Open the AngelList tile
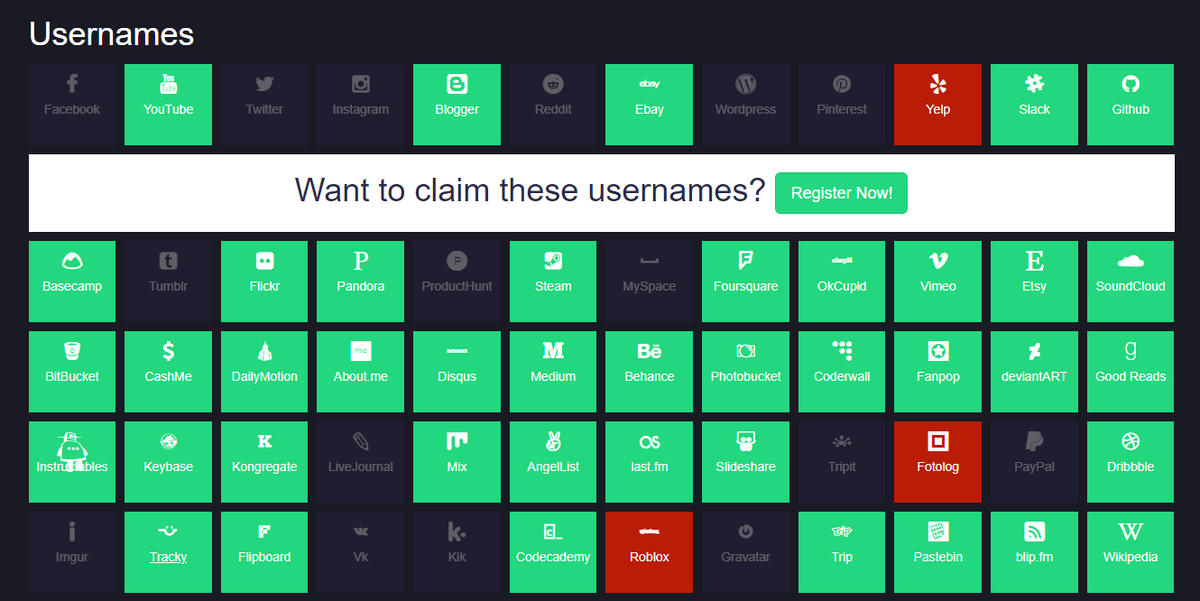The image size is (1200, 601). (x=553, y=462)
